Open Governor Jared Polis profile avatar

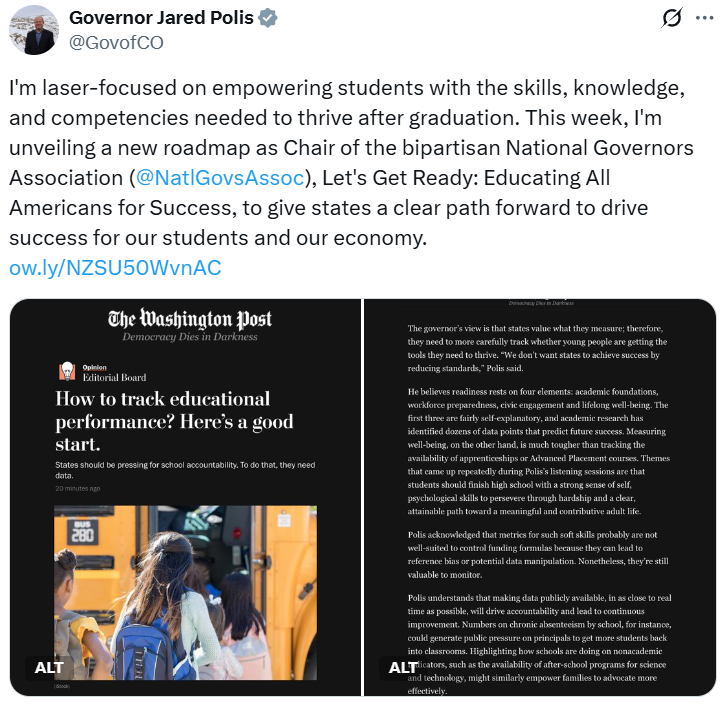34,29
